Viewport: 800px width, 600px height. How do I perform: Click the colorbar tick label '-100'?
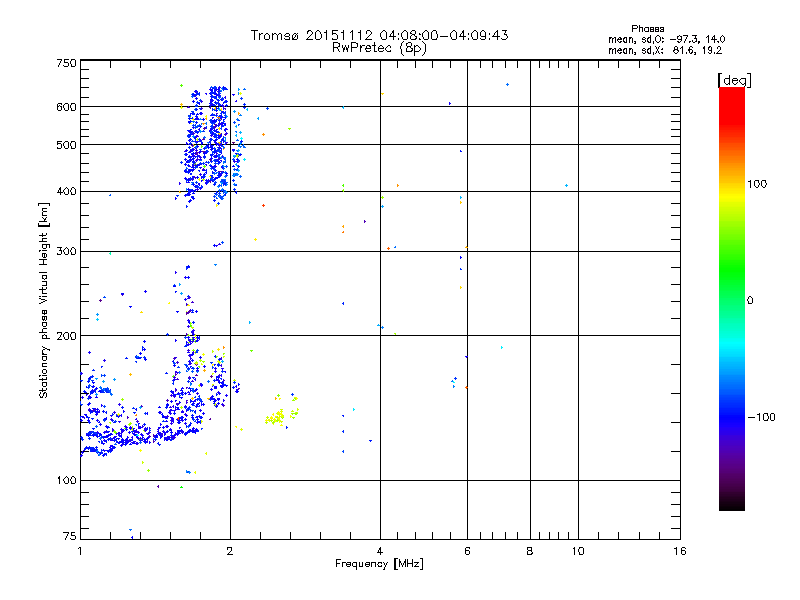761,417
